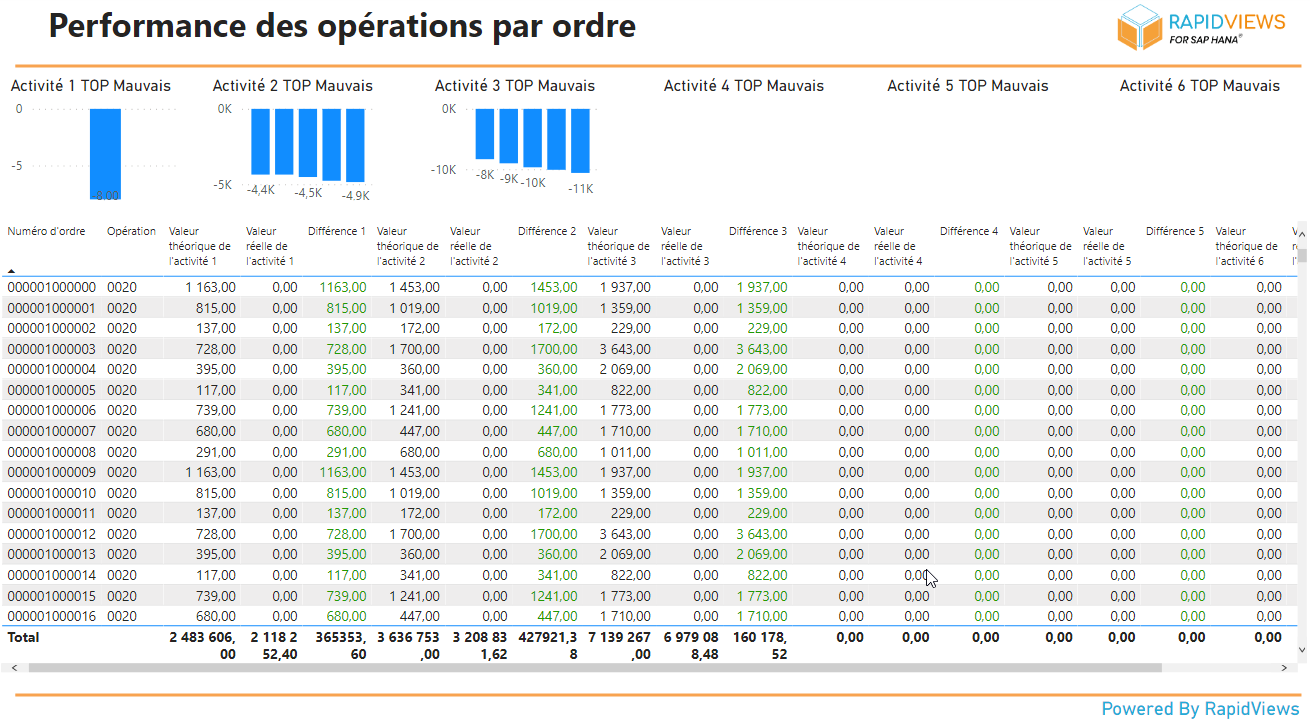Select order number 000001000016 cell

coord(52,616)
